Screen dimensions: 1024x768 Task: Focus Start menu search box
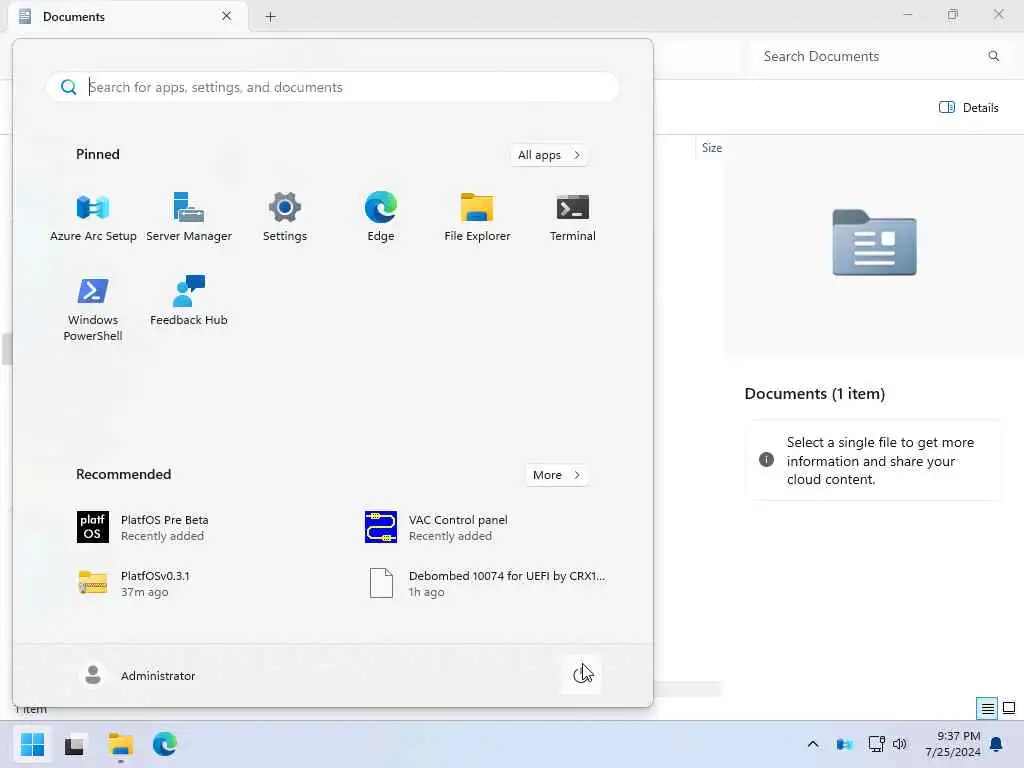click(333, 87)
